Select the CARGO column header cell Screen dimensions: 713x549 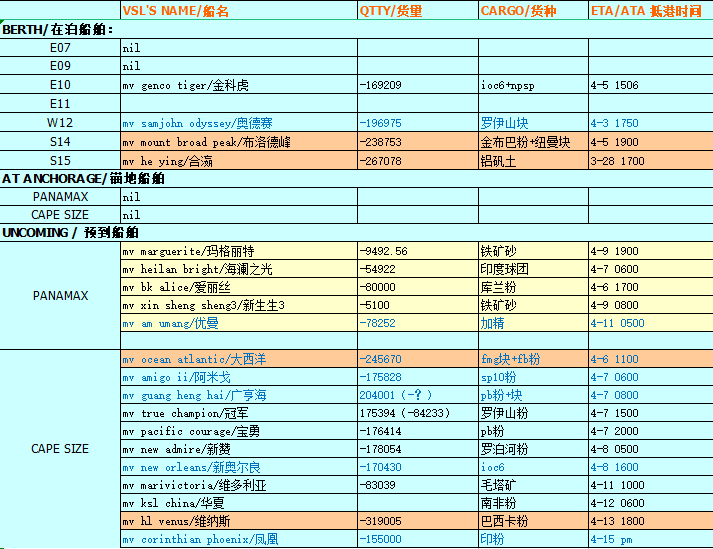coord(533,10)
